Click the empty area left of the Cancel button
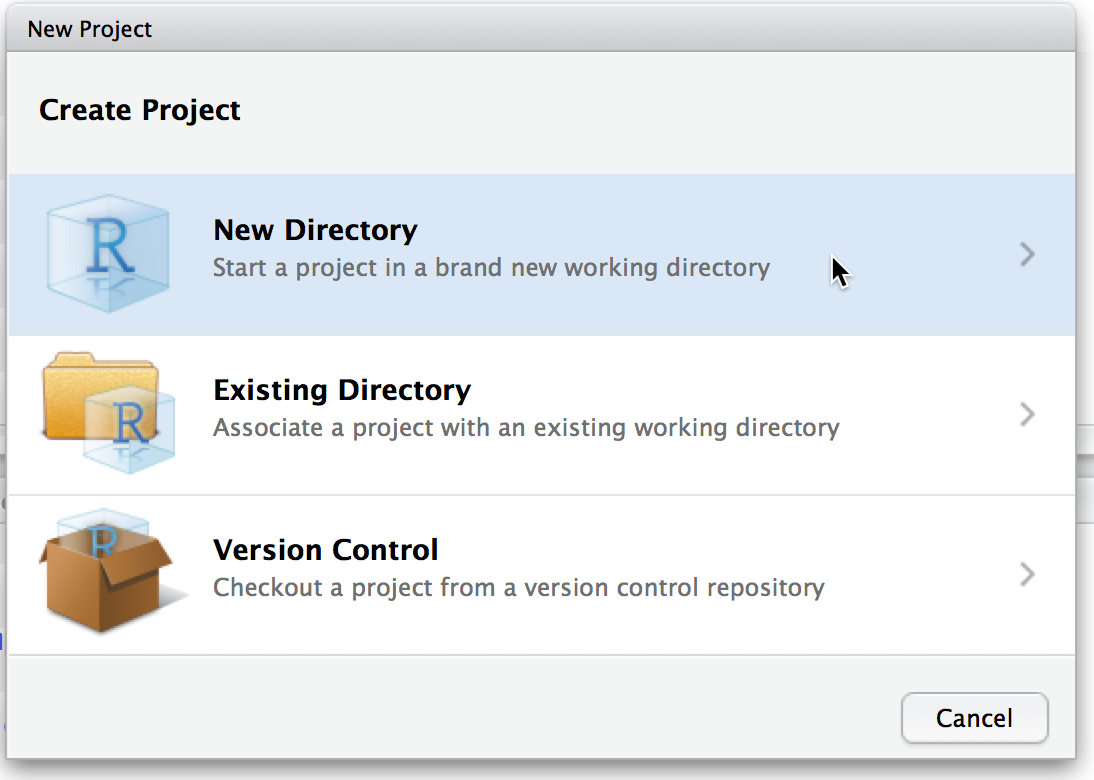Image resolution: width=1094 pixels, height=780 pixels. 500,718
